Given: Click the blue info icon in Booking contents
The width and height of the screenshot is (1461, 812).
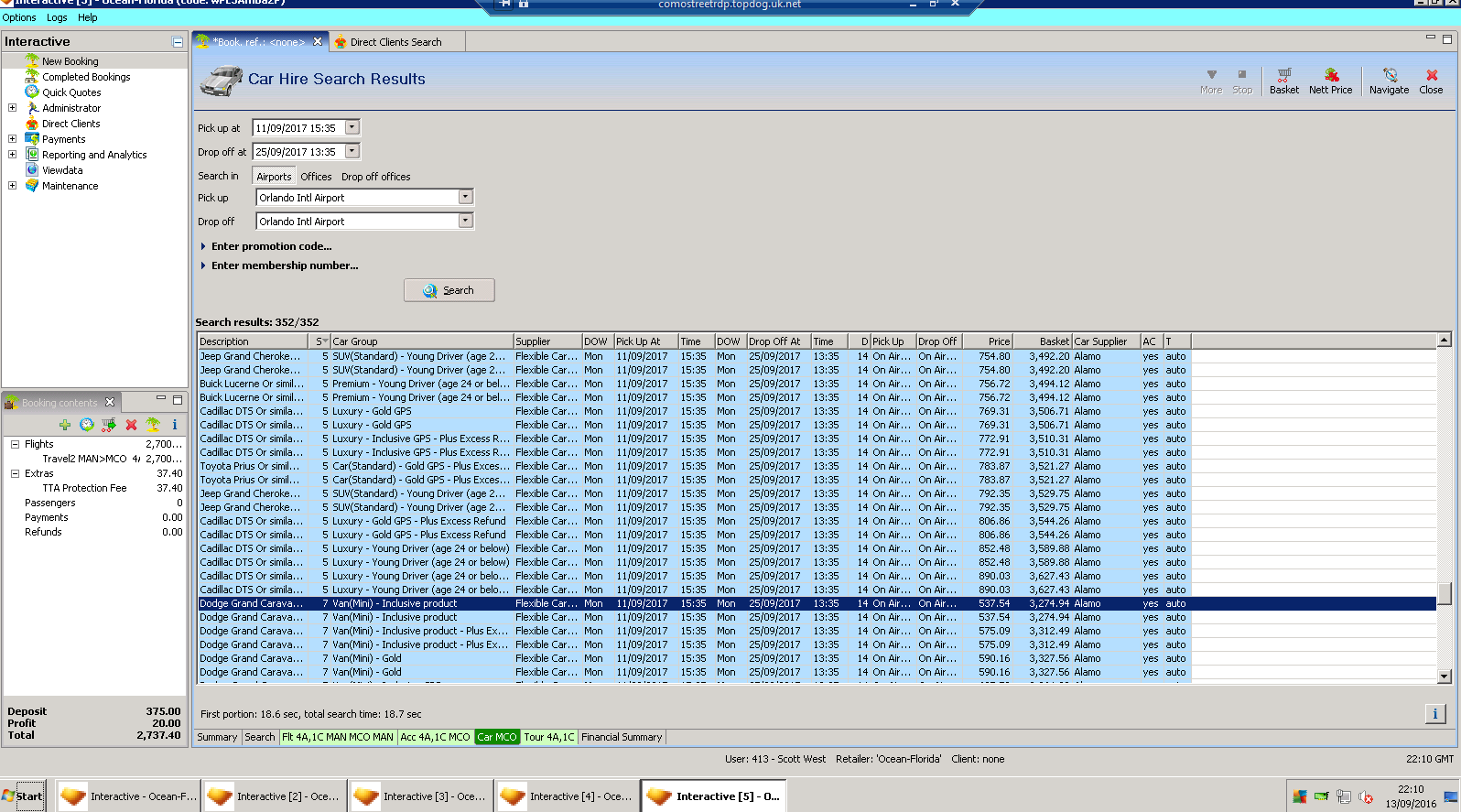Looking at the screenshot, I should point(175,425).
